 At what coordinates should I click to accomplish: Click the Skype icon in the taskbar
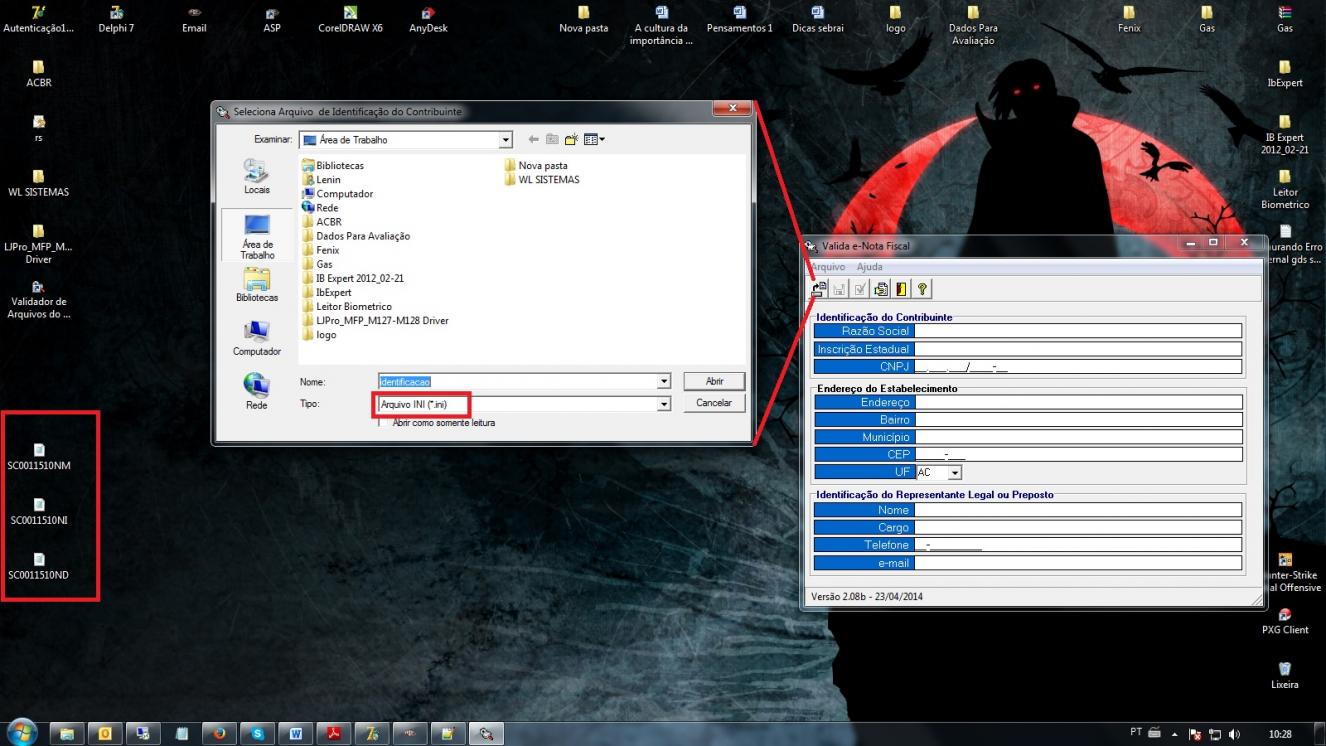(x=257, y=733)
